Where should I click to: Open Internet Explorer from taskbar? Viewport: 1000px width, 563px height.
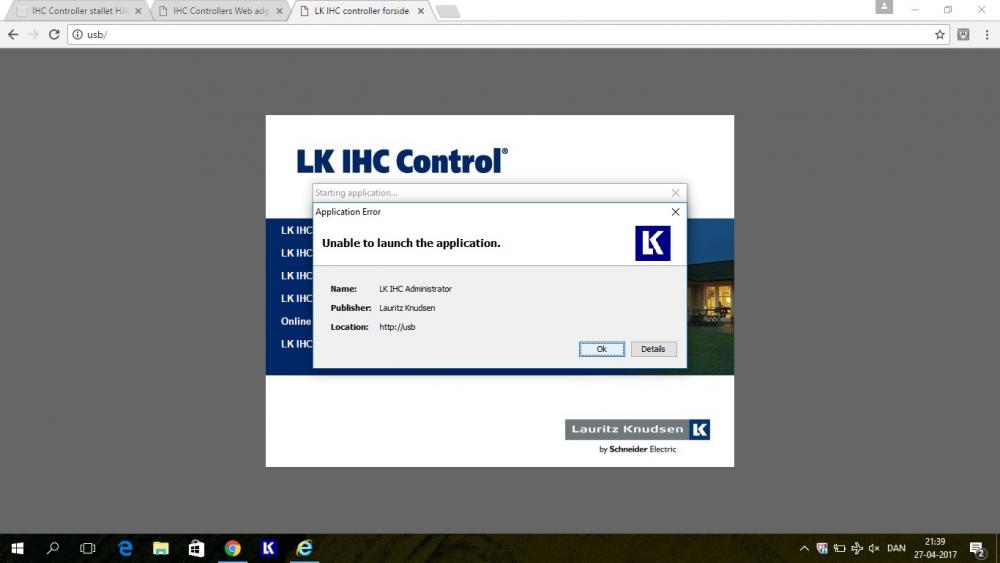[304, 548]
